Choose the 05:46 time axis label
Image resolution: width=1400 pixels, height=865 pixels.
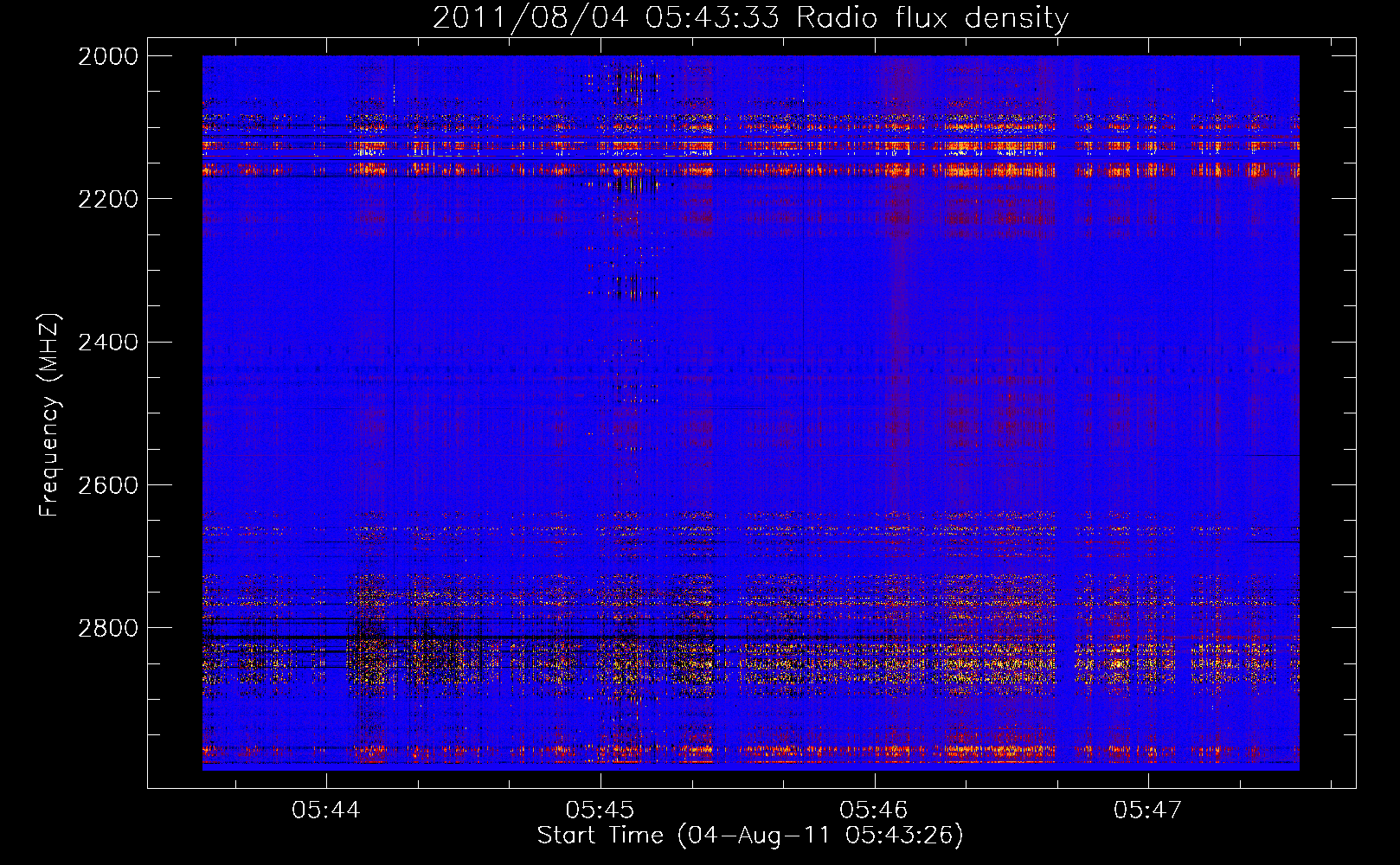(874, 811)
